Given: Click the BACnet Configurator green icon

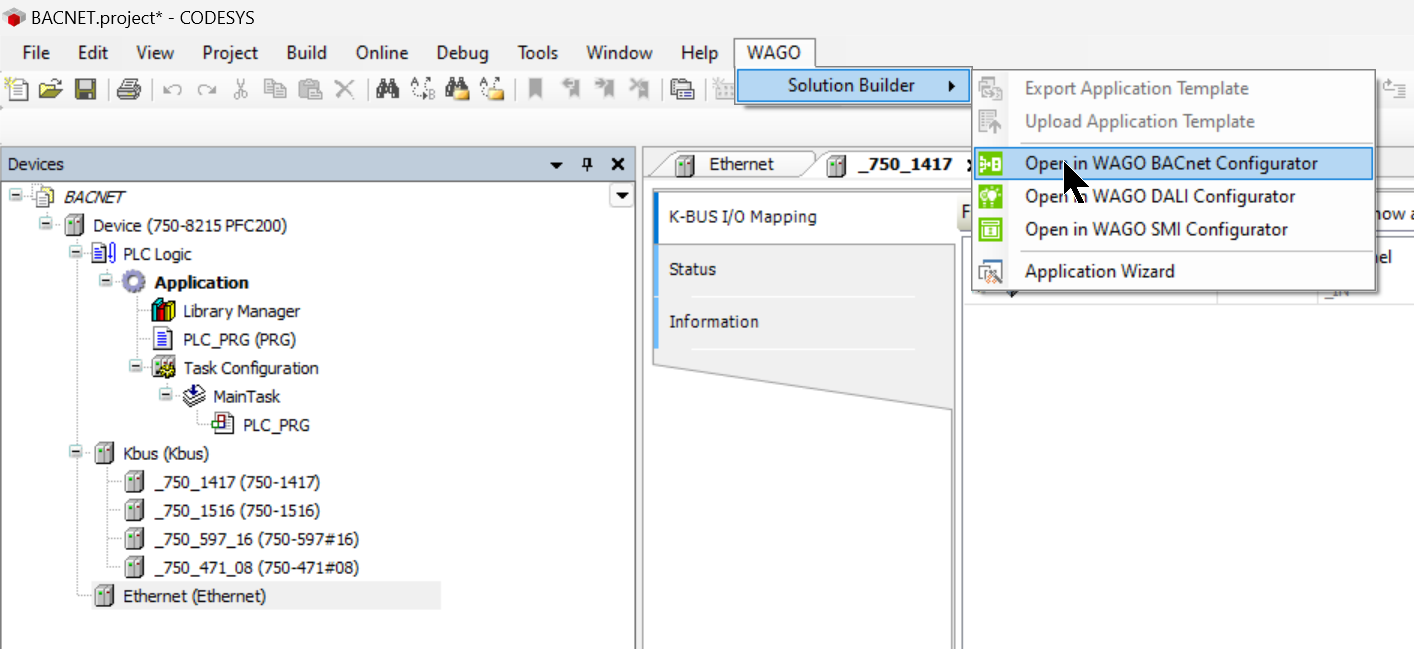Looking at the screenshot, I should pyautogui.click(x=990, y=164).
